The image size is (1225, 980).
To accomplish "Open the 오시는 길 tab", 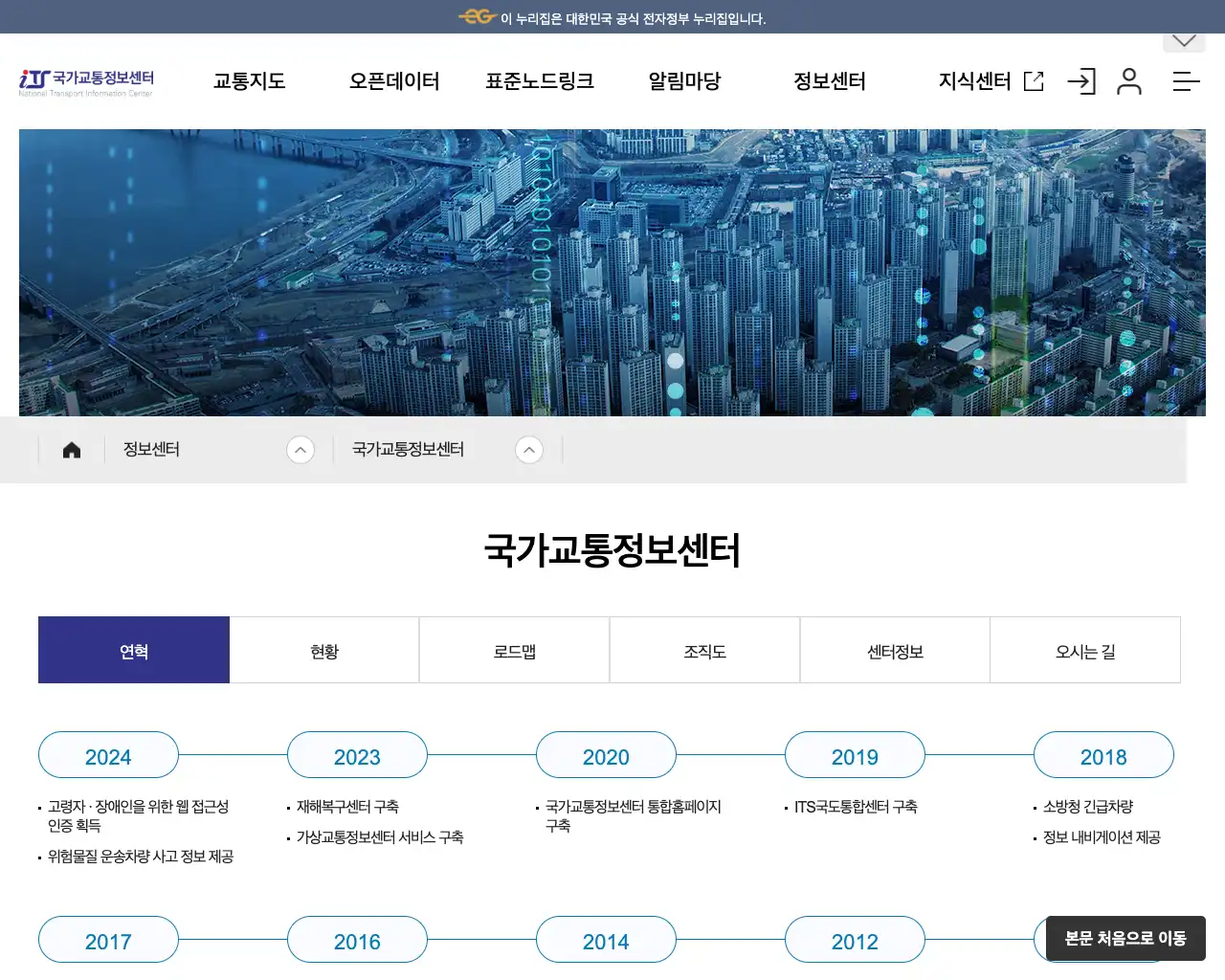I will coord(1085,650).
